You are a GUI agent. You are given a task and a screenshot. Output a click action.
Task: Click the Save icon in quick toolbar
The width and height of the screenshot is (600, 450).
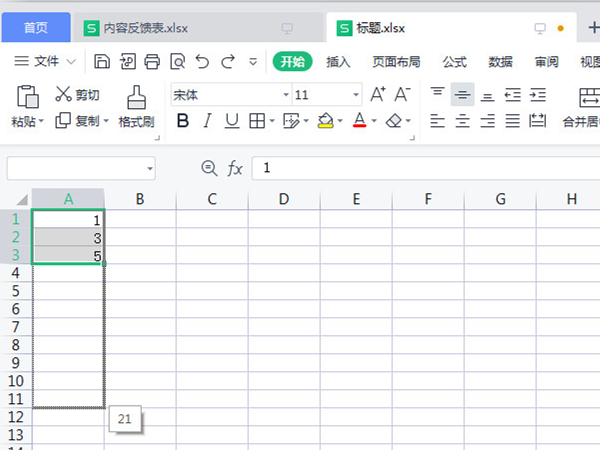102,62
